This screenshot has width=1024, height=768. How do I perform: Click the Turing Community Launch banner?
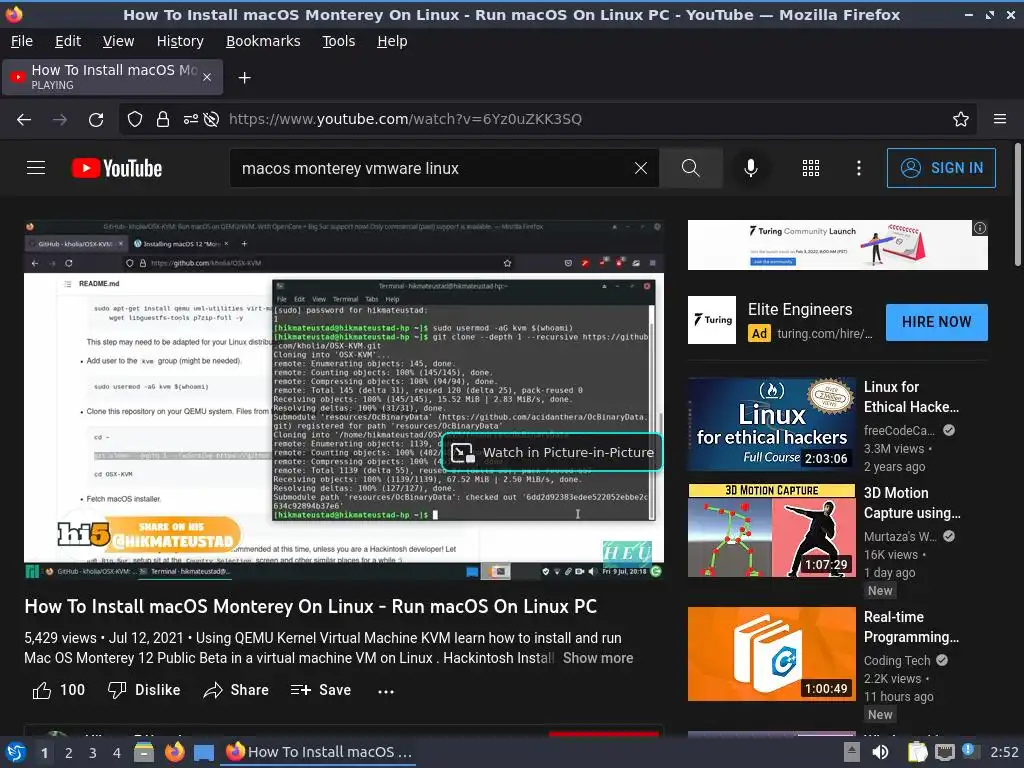point(837,245)
